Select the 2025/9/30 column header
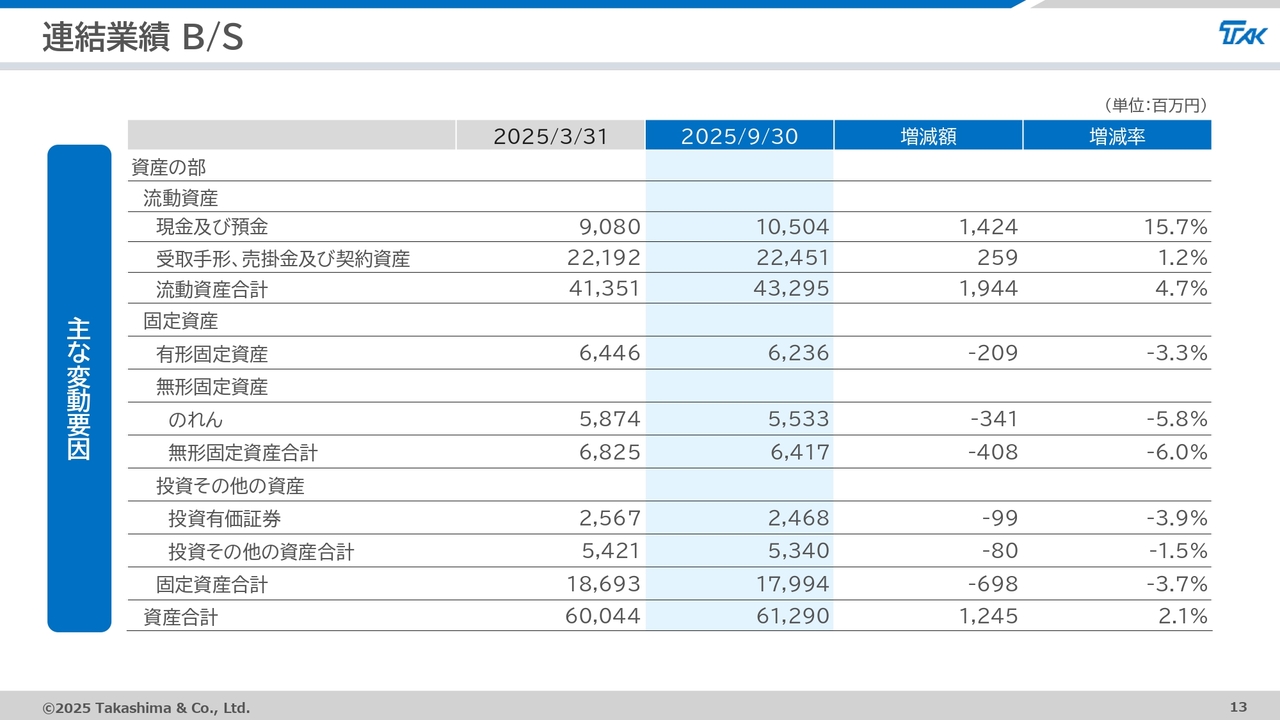 coord(739,136)
